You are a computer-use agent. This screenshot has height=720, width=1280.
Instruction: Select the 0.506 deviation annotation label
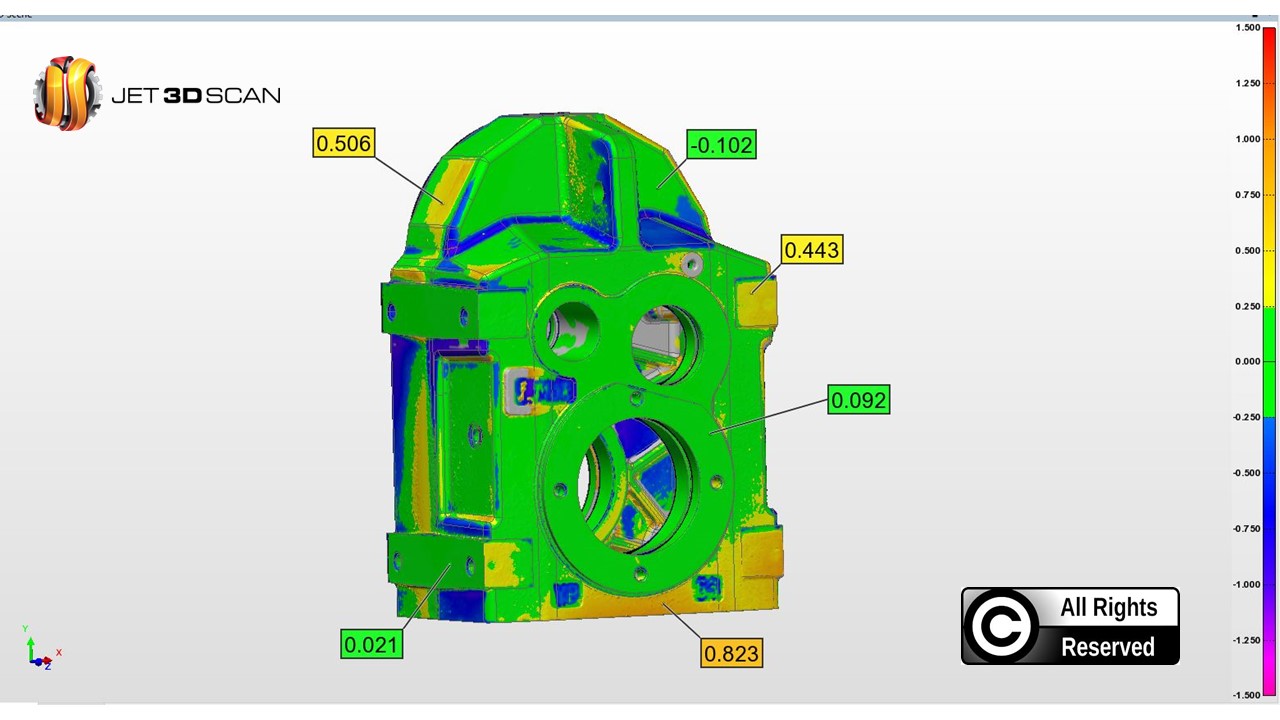pos(343,143)
